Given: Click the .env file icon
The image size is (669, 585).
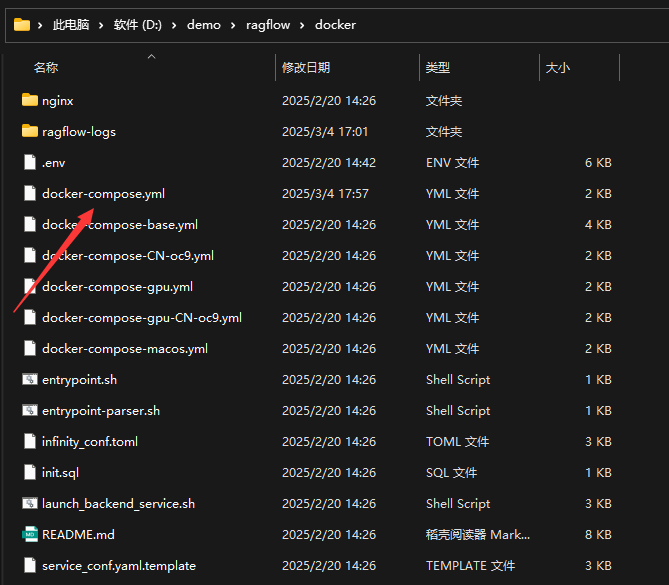Looking at the screenshot, I should coord(29,162).
